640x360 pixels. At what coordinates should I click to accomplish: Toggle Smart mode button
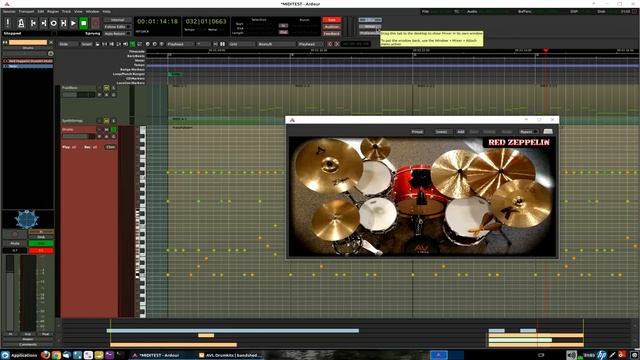coord(87,44)
